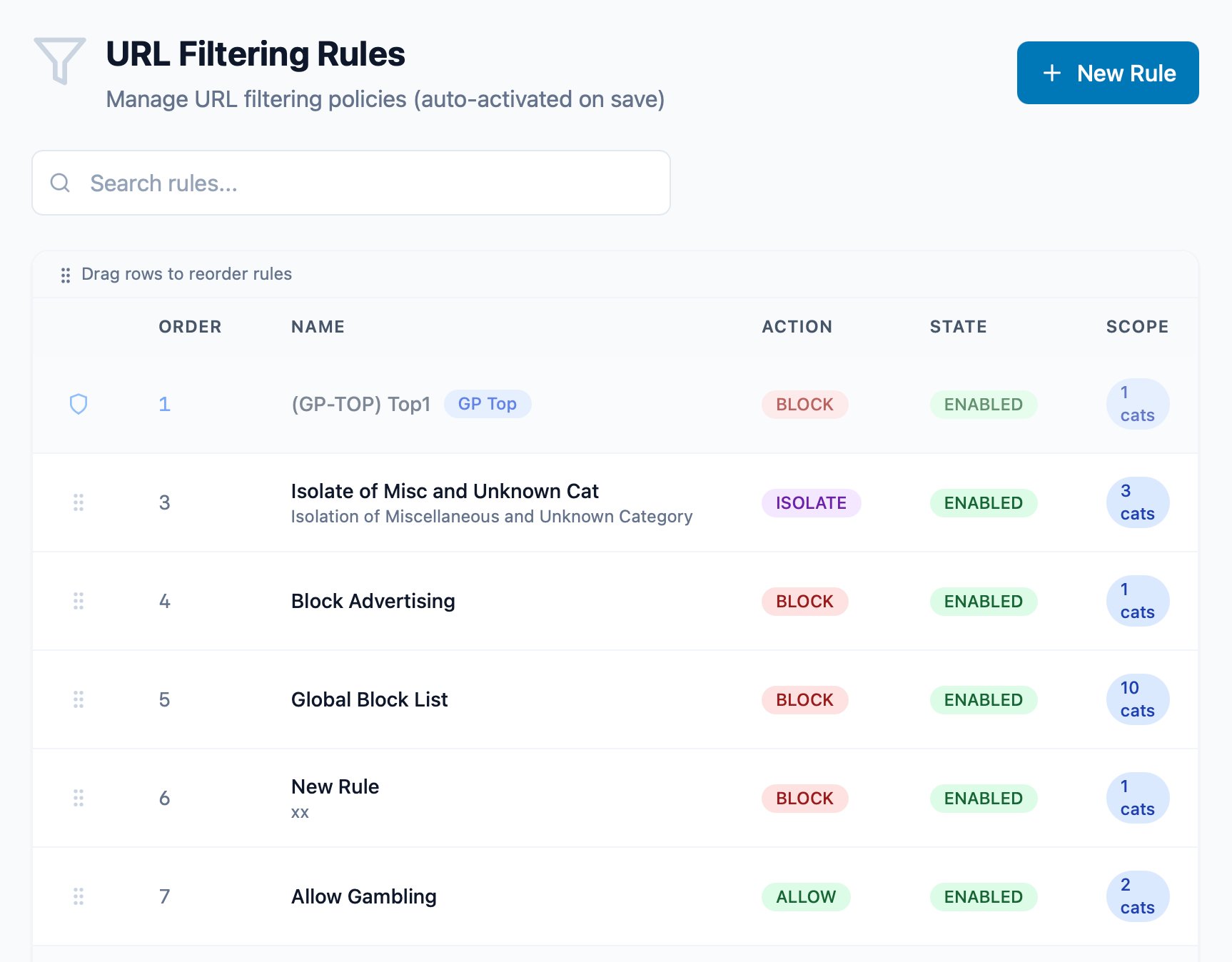This screenshot has width=1232, height=962.
Task: Sort by the NAME column header
Action: (x=318, y=327)
